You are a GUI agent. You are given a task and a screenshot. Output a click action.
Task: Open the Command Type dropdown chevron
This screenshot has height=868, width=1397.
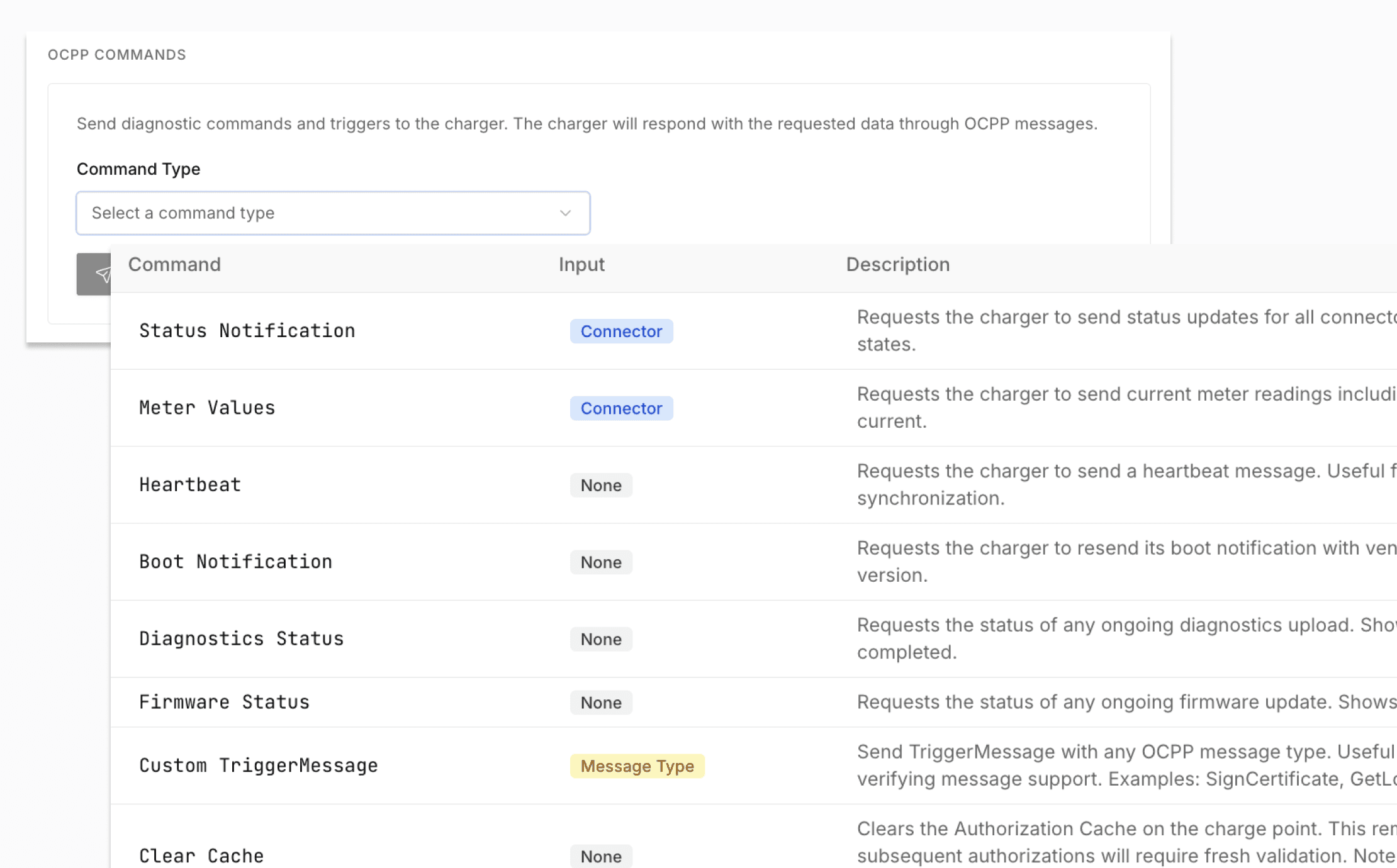pos(565,213)
